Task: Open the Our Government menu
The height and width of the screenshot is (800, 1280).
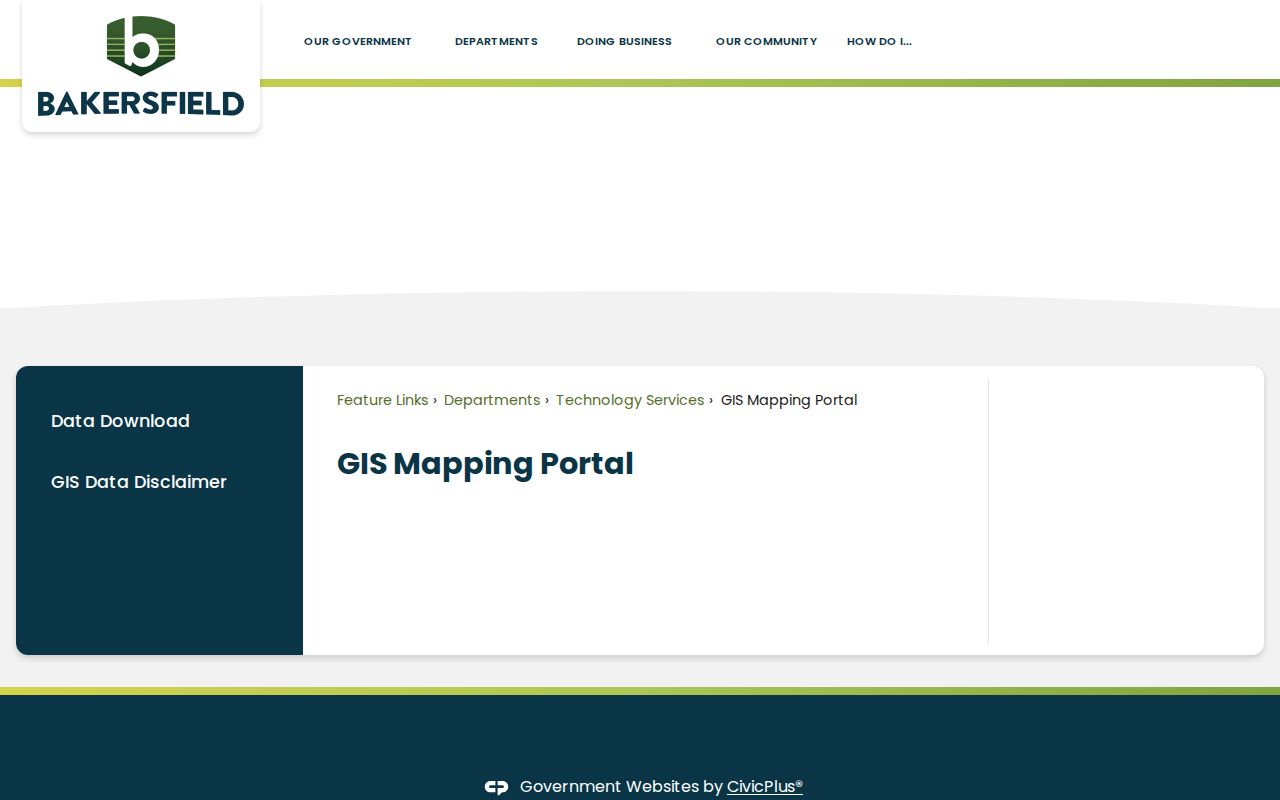Action: (358, 42)
